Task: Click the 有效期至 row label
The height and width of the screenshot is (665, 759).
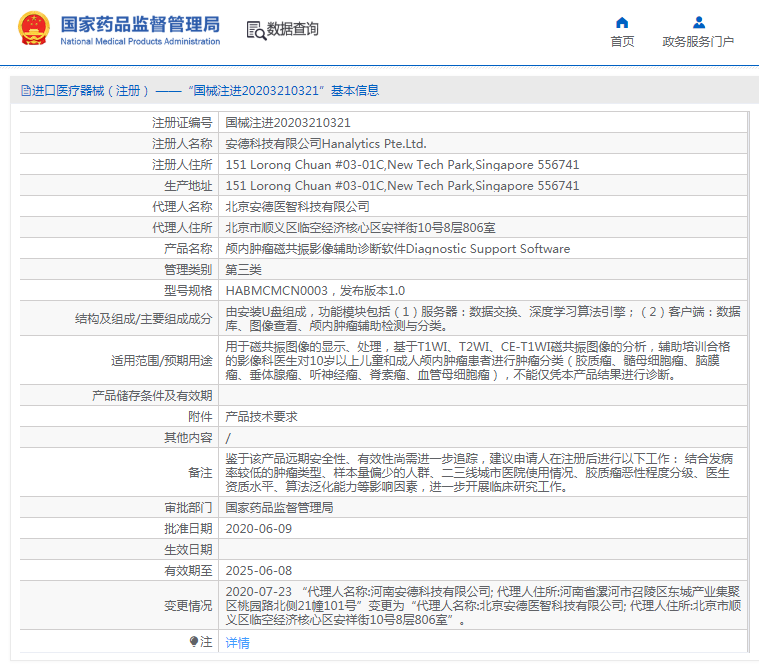Action: click(x=188, y=571)
